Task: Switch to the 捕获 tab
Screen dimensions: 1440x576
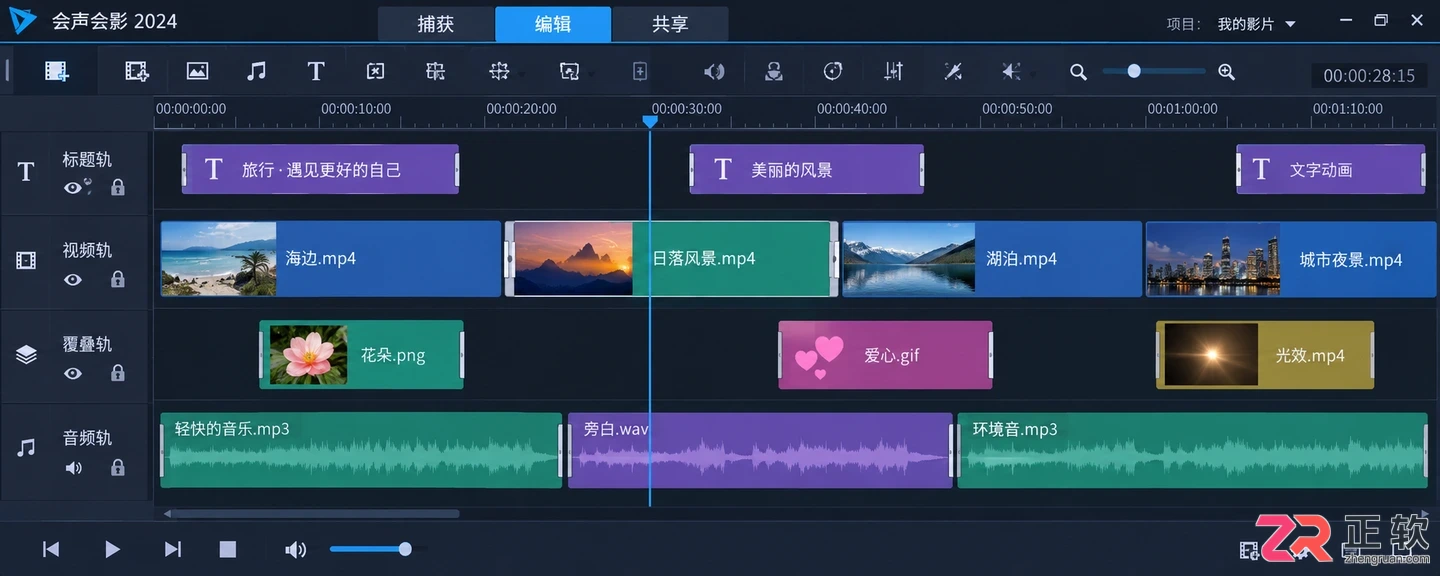Action: (436, 24)
